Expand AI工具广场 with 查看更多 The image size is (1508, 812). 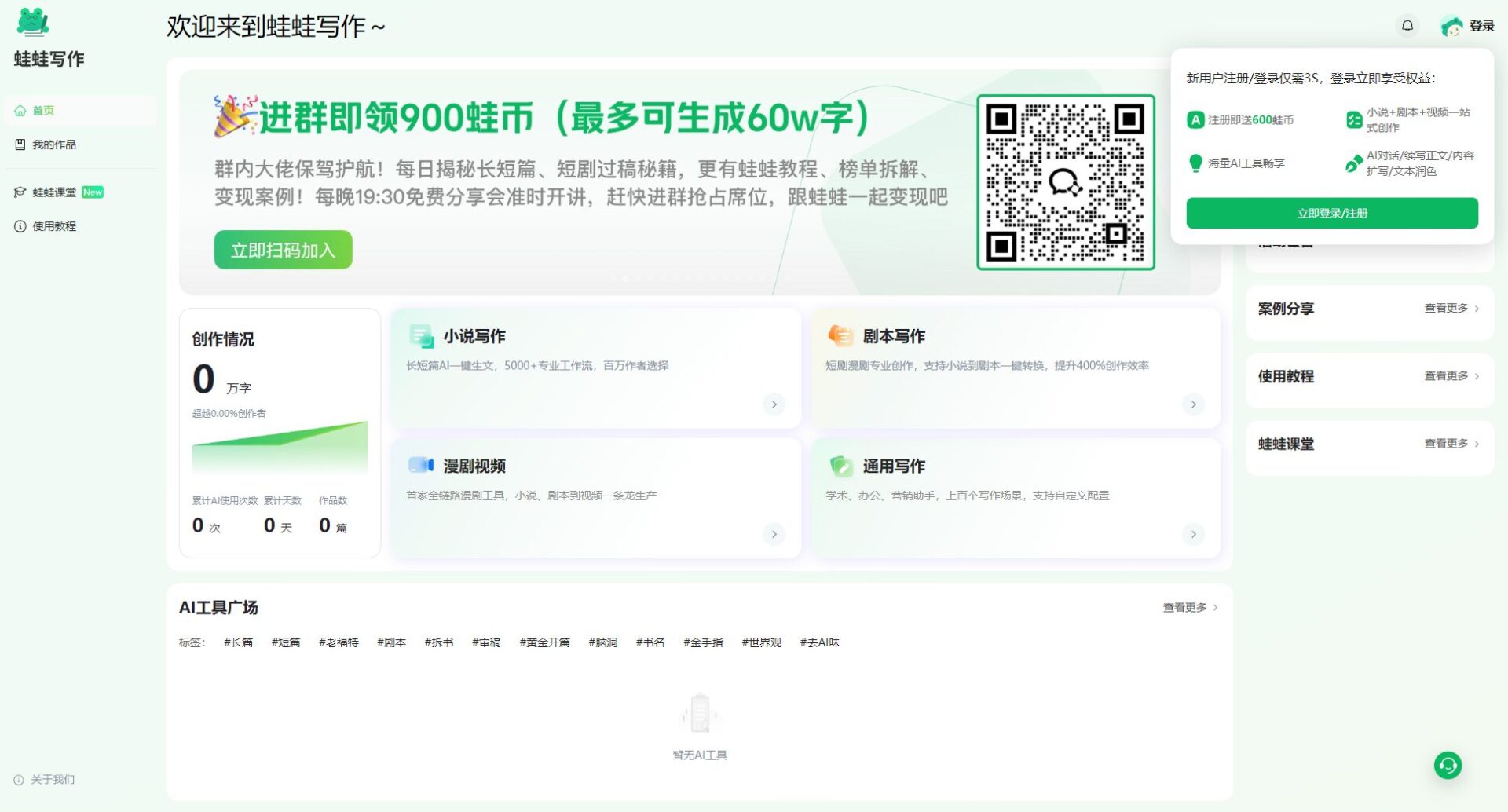1189,607
